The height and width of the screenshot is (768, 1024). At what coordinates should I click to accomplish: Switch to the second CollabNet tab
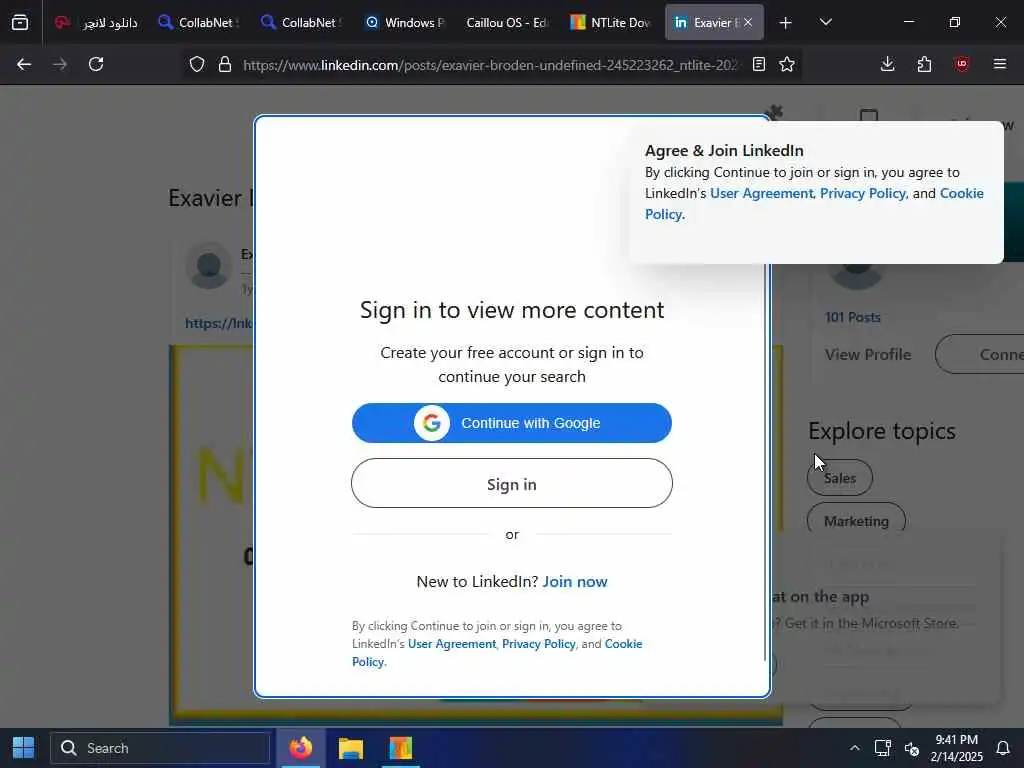302,22
